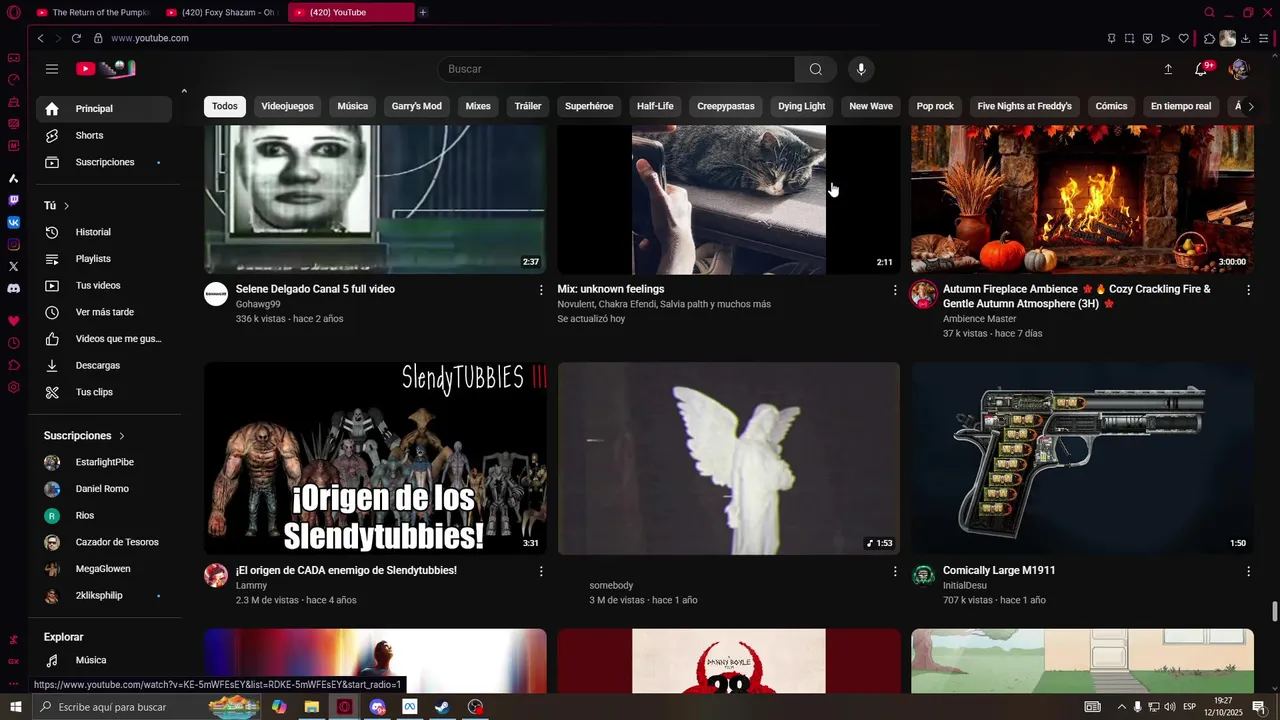Click the search magnifier button

coord(816,69)
